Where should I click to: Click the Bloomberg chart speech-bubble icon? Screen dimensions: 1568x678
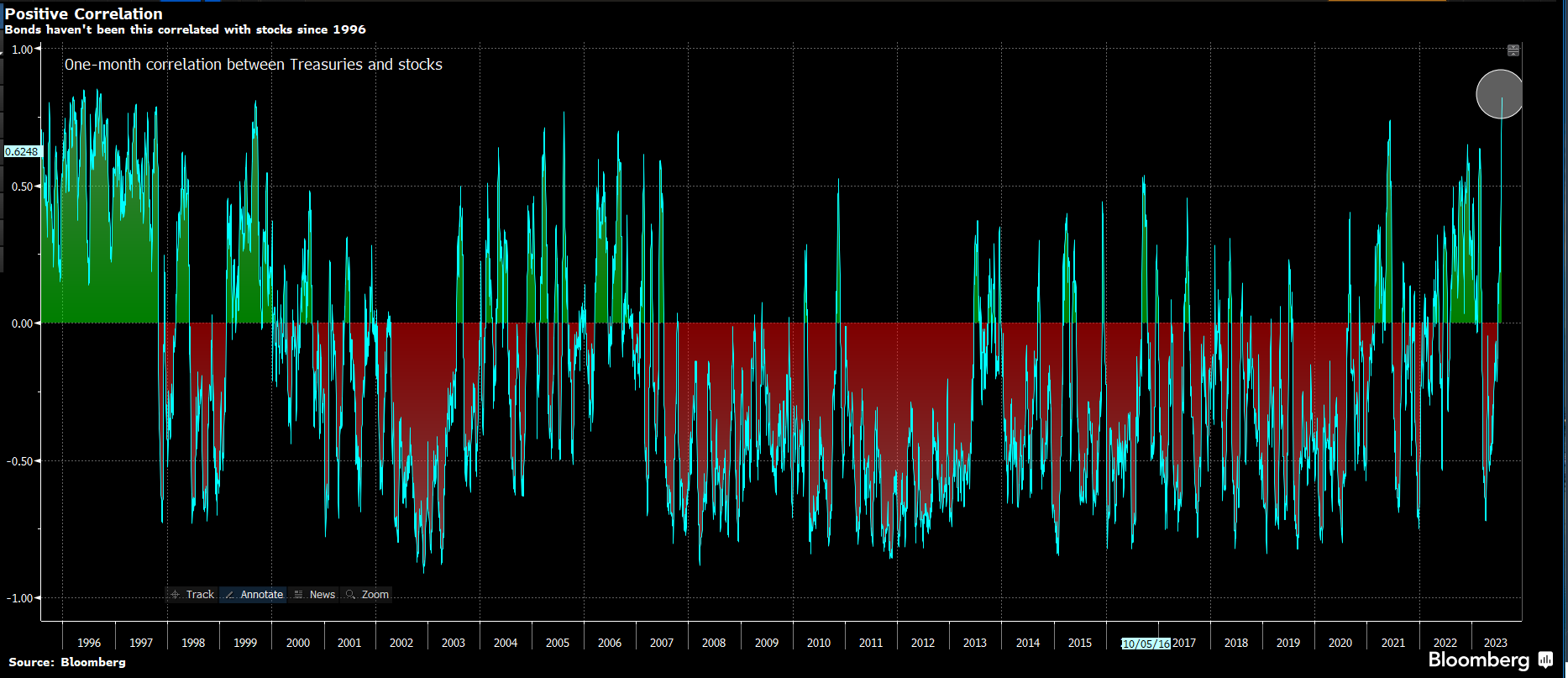click(1545, 660)
